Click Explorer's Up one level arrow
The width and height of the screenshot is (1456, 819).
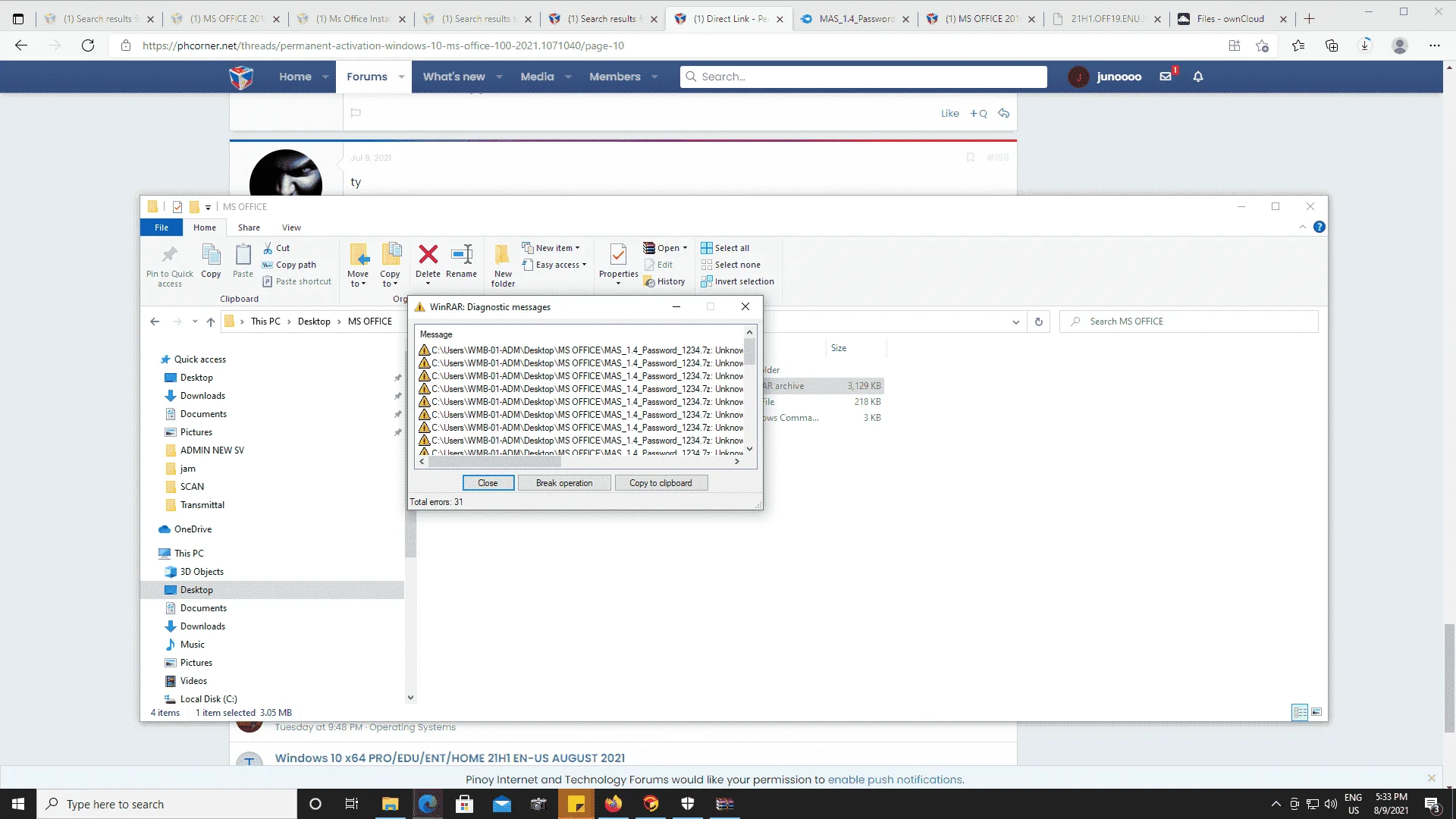pos(211,322)
